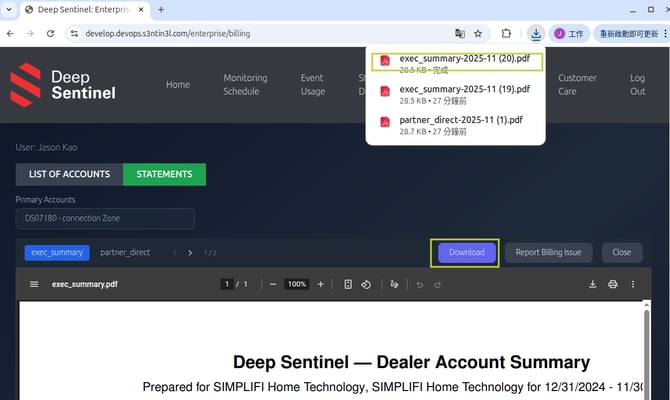
Task: Click the Close button
Action: (x=622, y=253)
